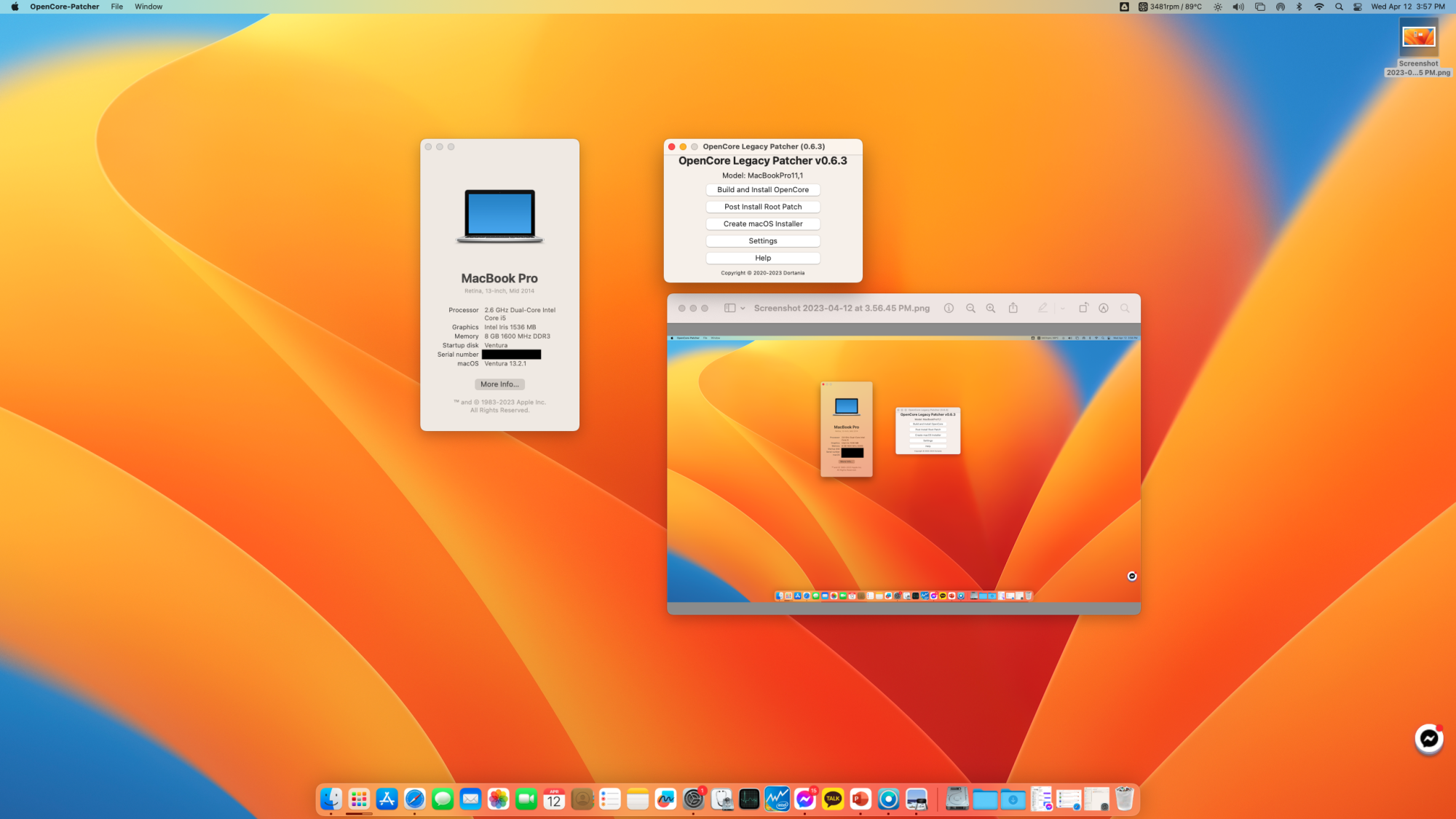Open Spotlight search in menu bar
Image resolution: width=1456 pixels, height=819 pixels.
click(1339, 7)
